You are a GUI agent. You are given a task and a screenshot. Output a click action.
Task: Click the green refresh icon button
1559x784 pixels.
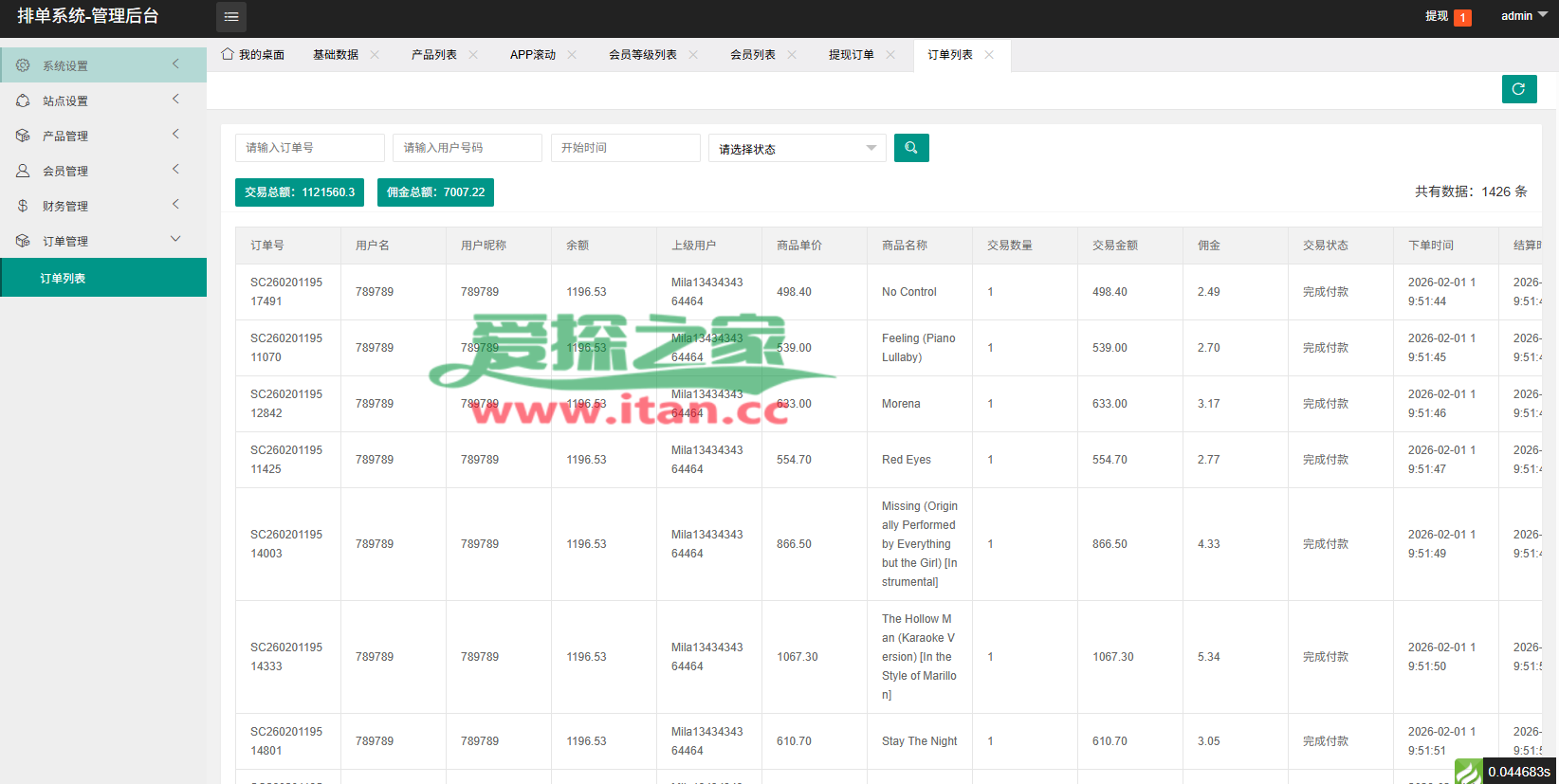(1519, 89)
